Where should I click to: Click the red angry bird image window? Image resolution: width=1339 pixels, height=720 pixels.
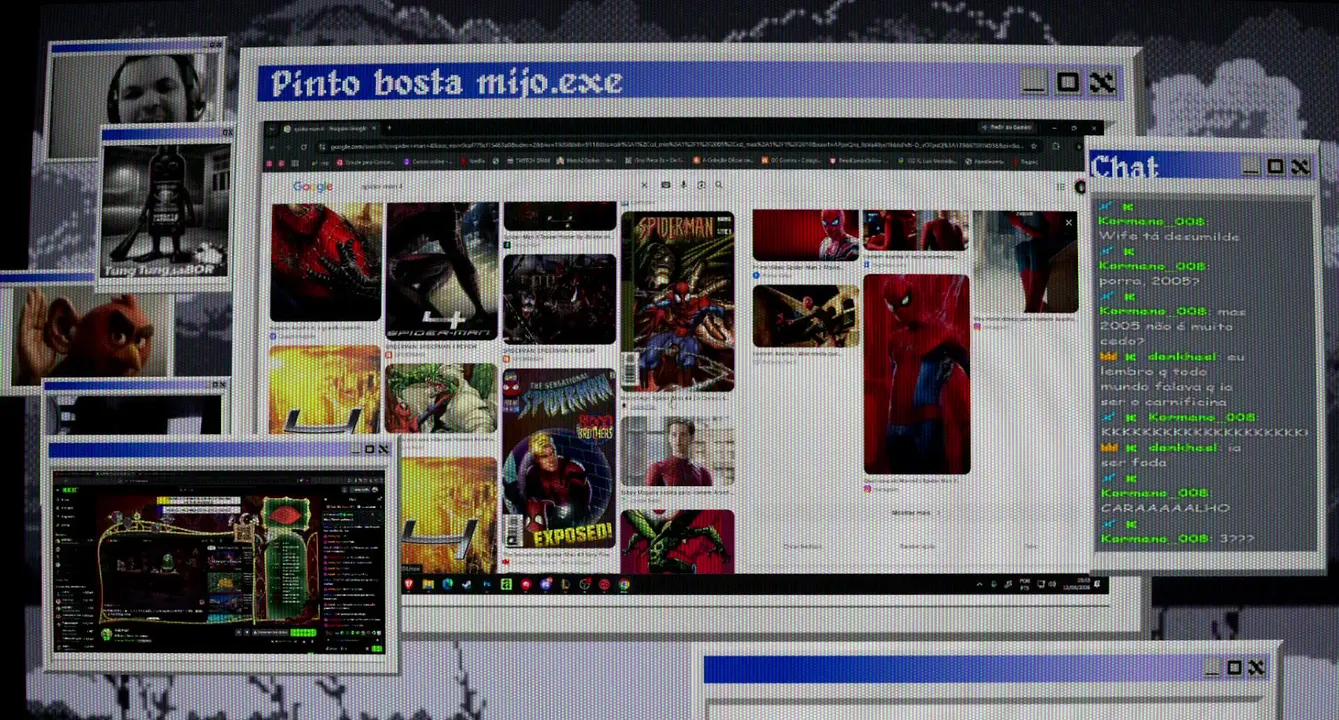tap(88, 334)
